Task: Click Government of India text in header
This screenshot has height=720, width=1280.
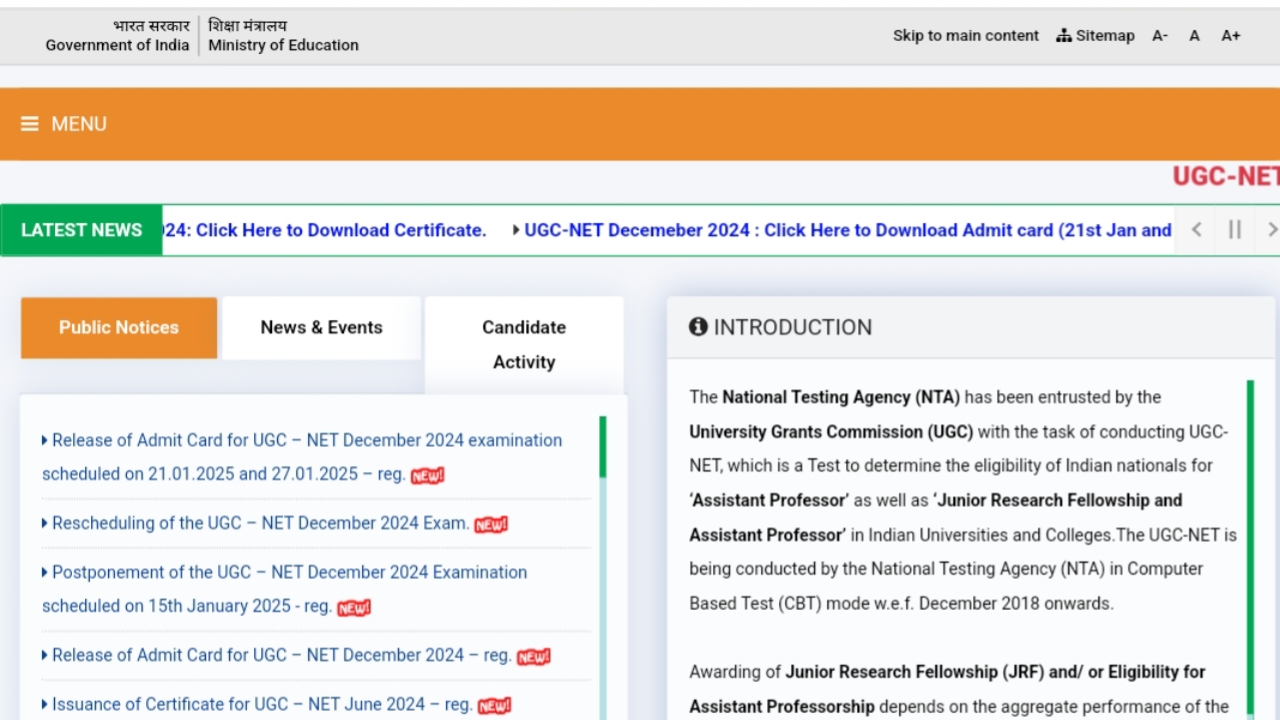Action: click(x=117, y=45)
